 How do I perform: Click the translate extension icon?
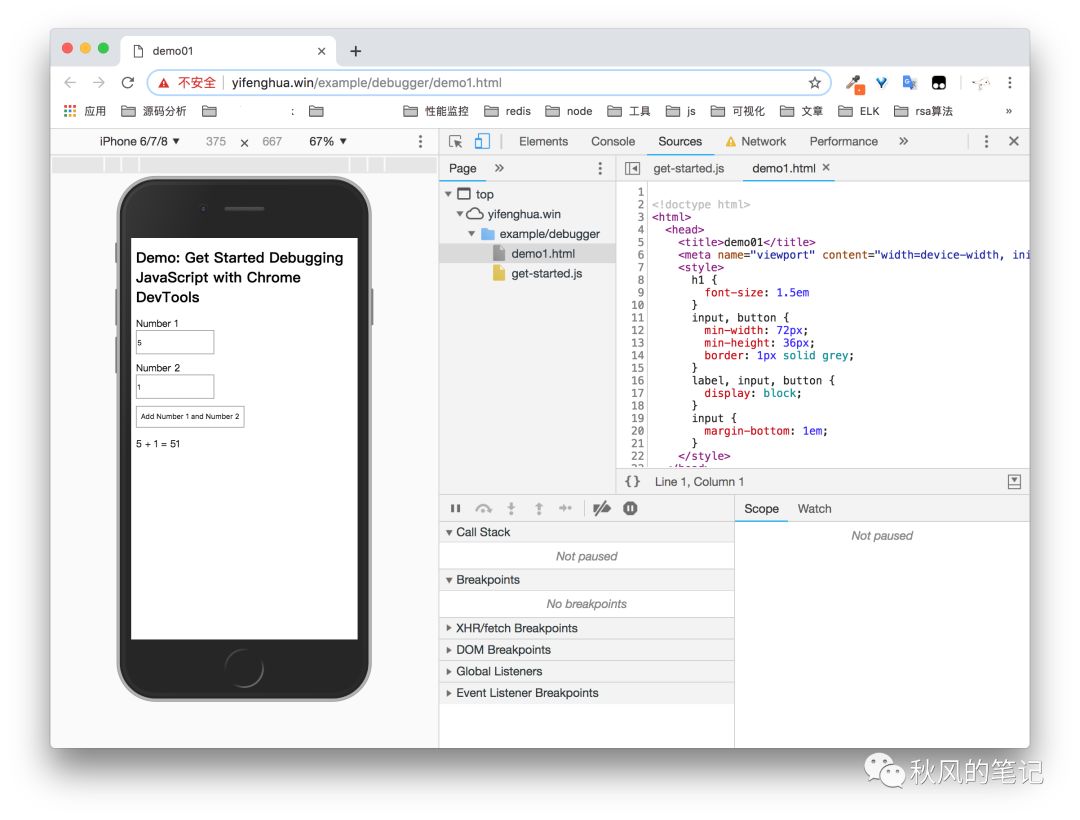[910, 83]
